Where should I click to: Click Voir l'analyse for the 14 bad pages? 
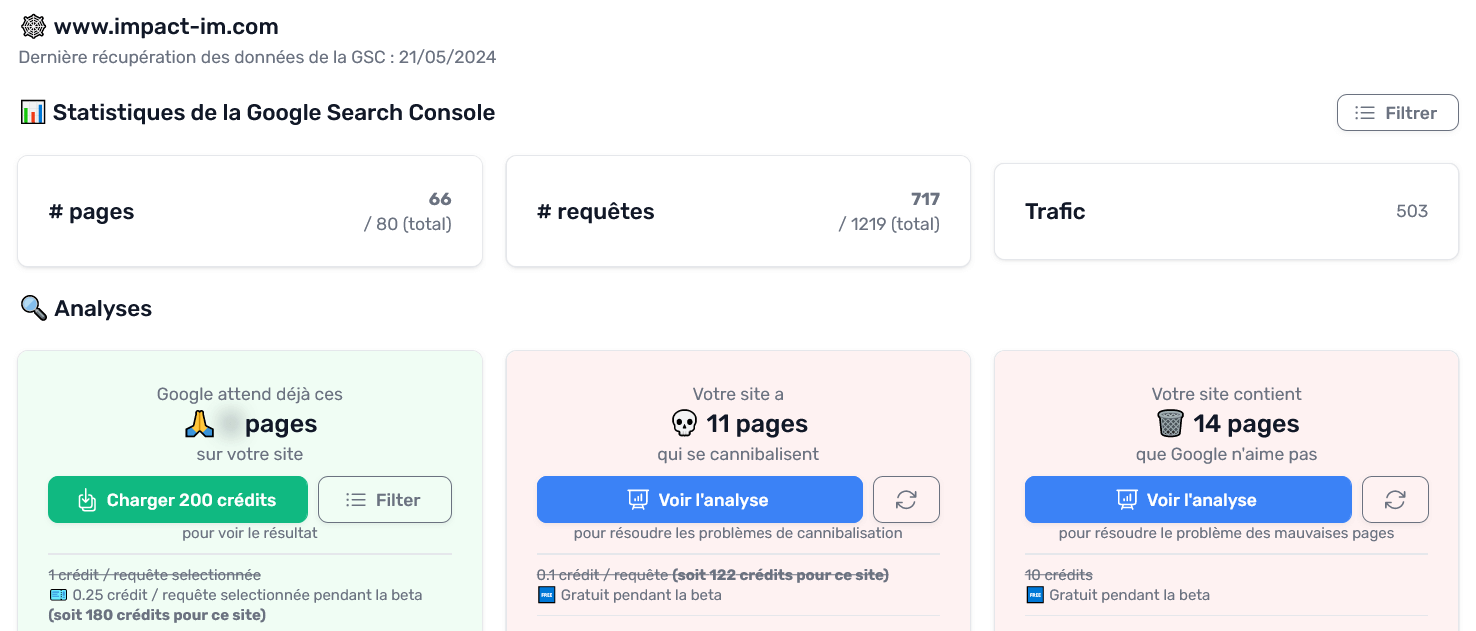click(1188, 500)
